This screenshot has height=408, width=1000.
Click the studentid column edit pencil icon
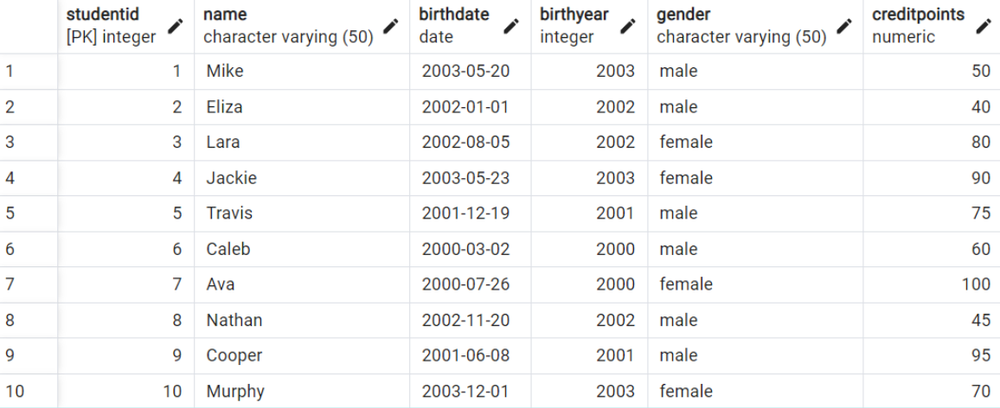tap(175, 26)
